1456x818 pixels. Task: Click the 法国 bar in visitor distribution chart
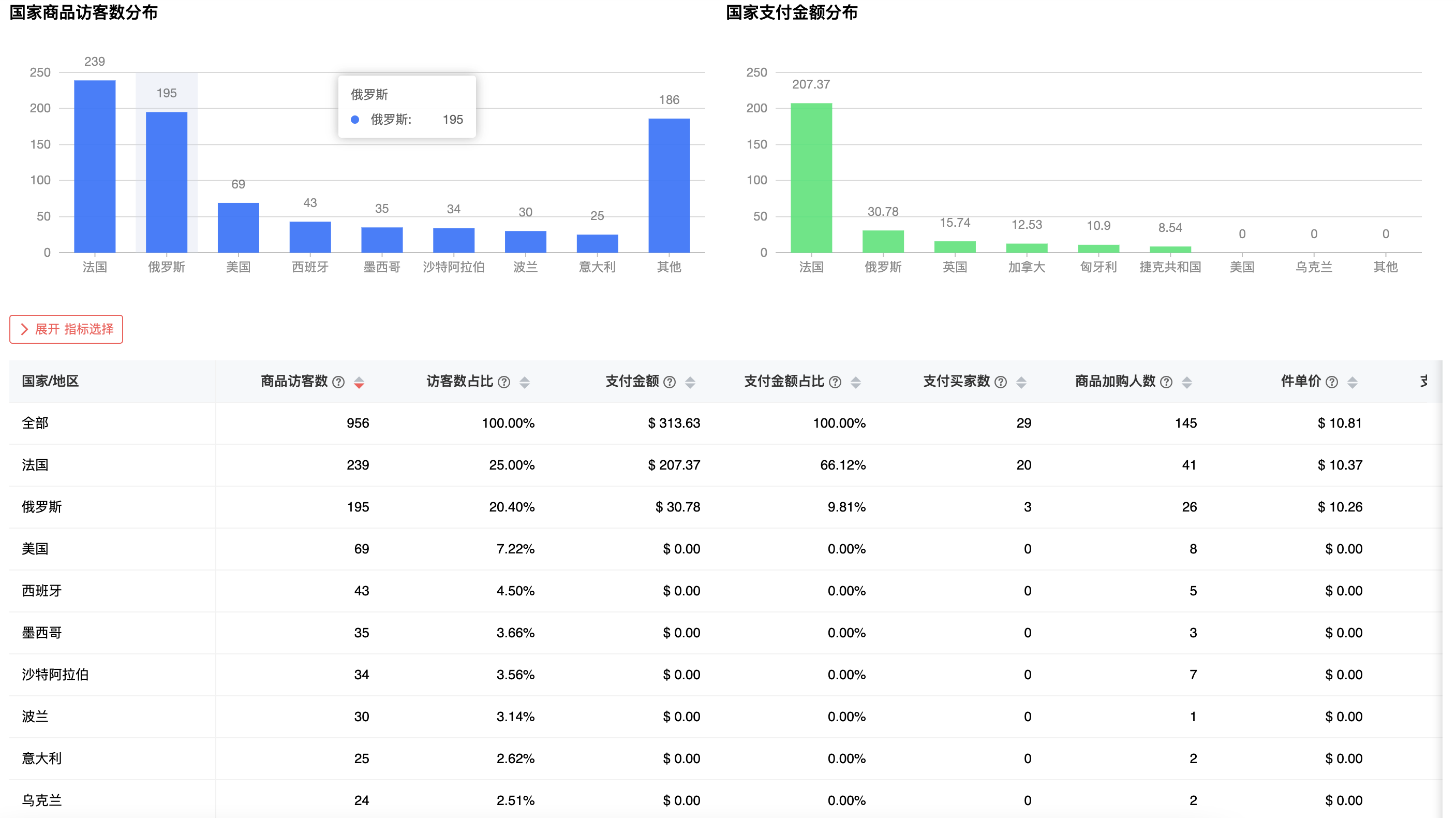click(96, 167)
